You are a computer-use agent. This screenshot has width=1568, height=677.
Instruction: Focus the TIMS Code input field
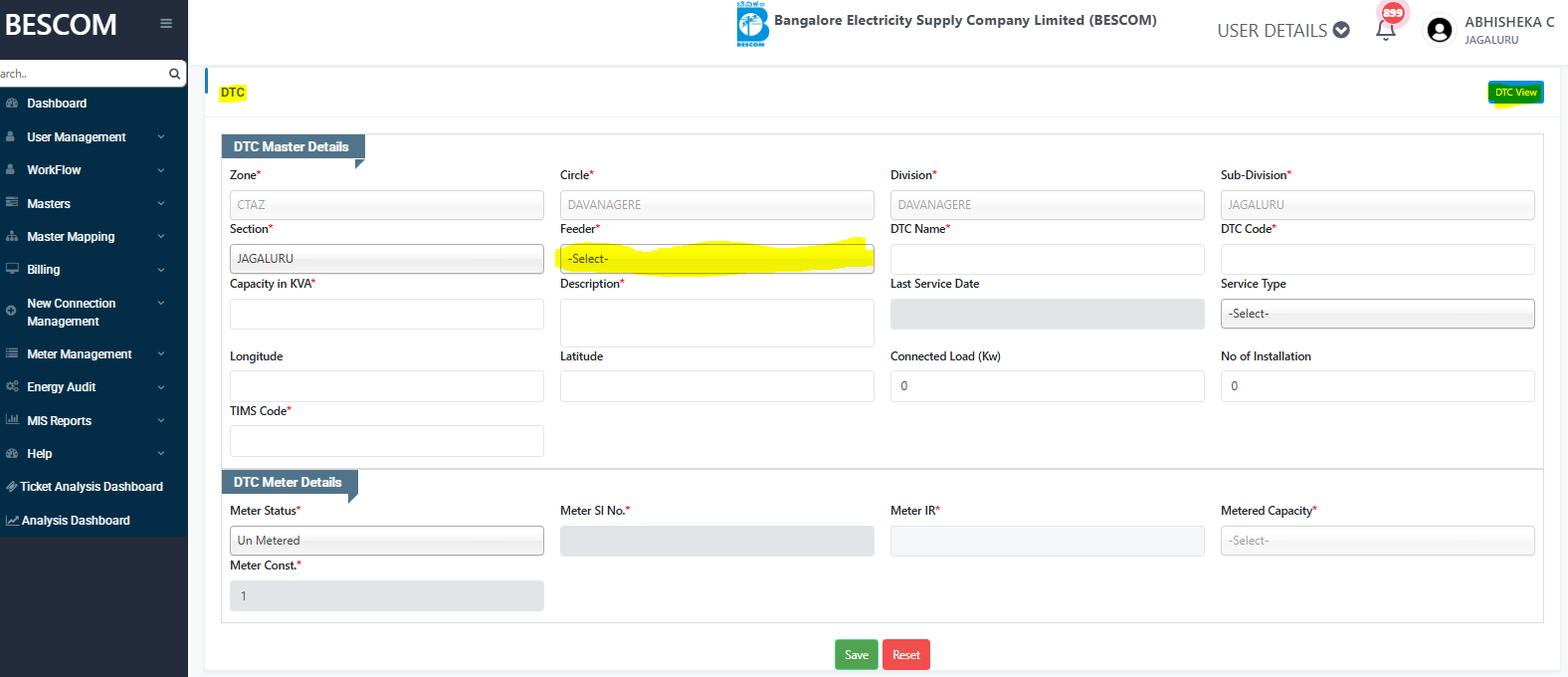[x=387, y=441]
